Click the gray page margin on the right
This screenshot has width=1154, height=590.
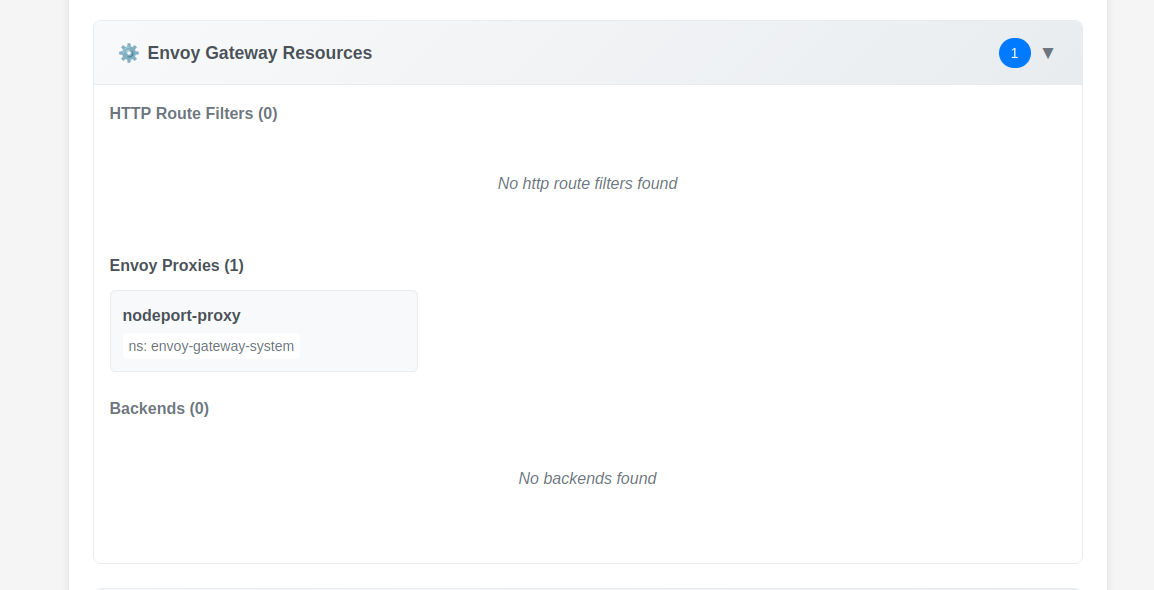click(x=1131, y=300)
